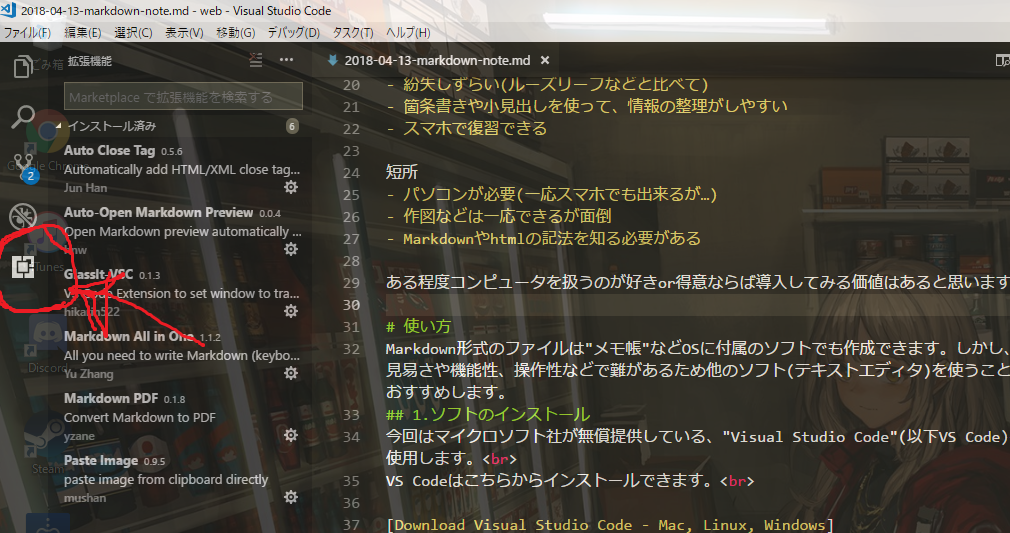
Task: Click line number 30 in the gutter
Action: tap(351, 305)
